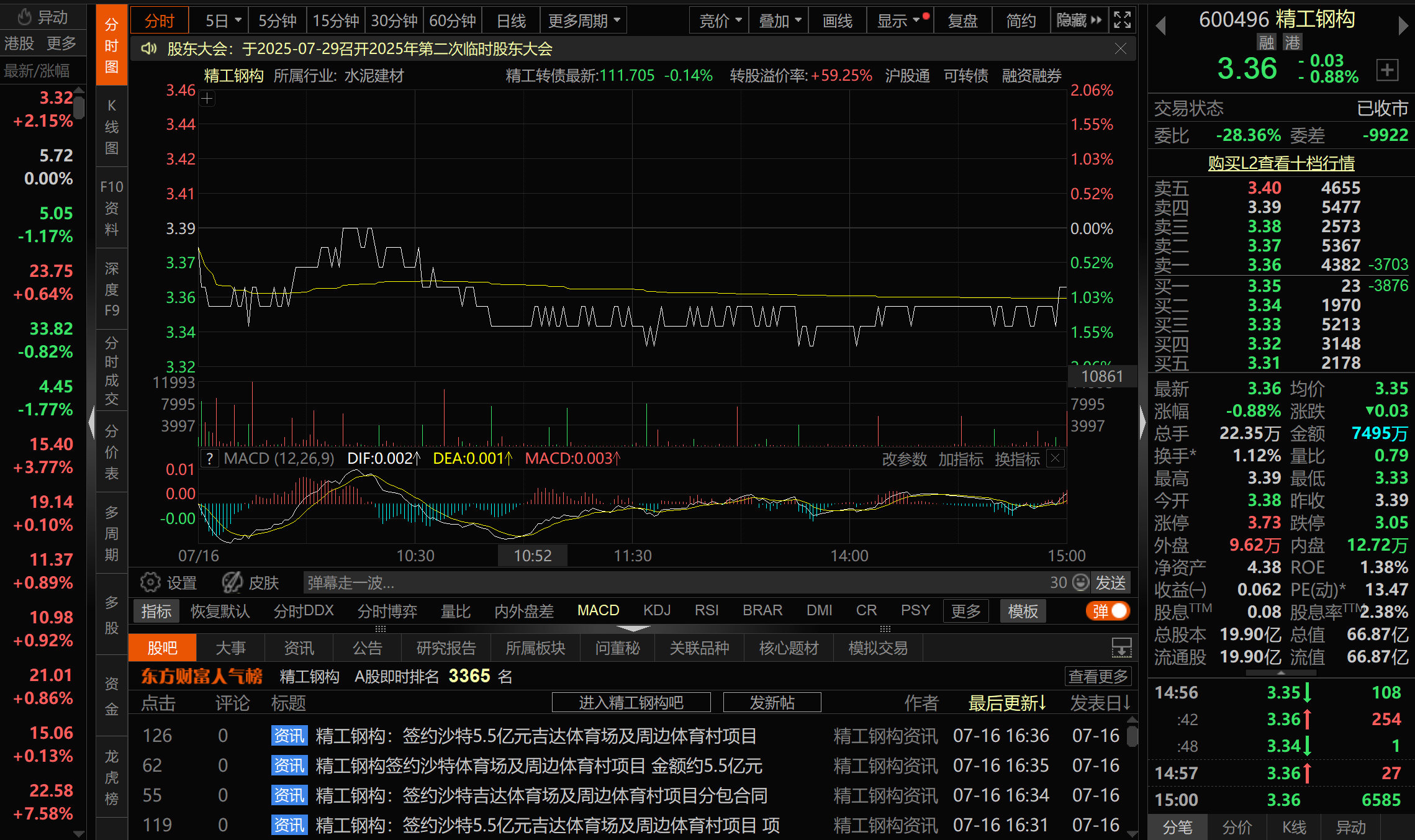
Task: Open chart settings gear 设置
Action: [168, 582]
